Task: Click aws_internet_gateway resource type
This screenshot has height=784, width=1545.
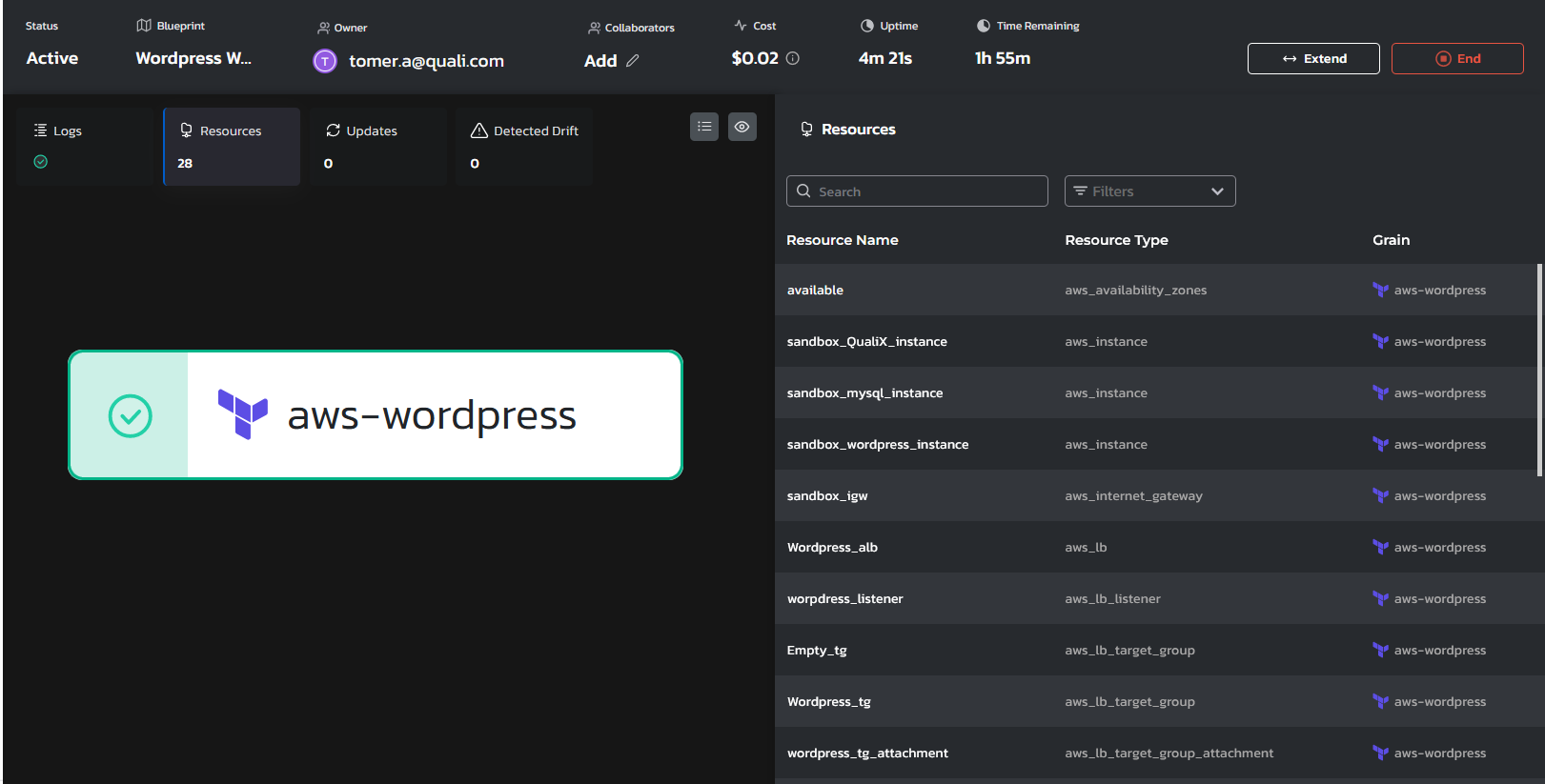Action: tap(1133, 495)
